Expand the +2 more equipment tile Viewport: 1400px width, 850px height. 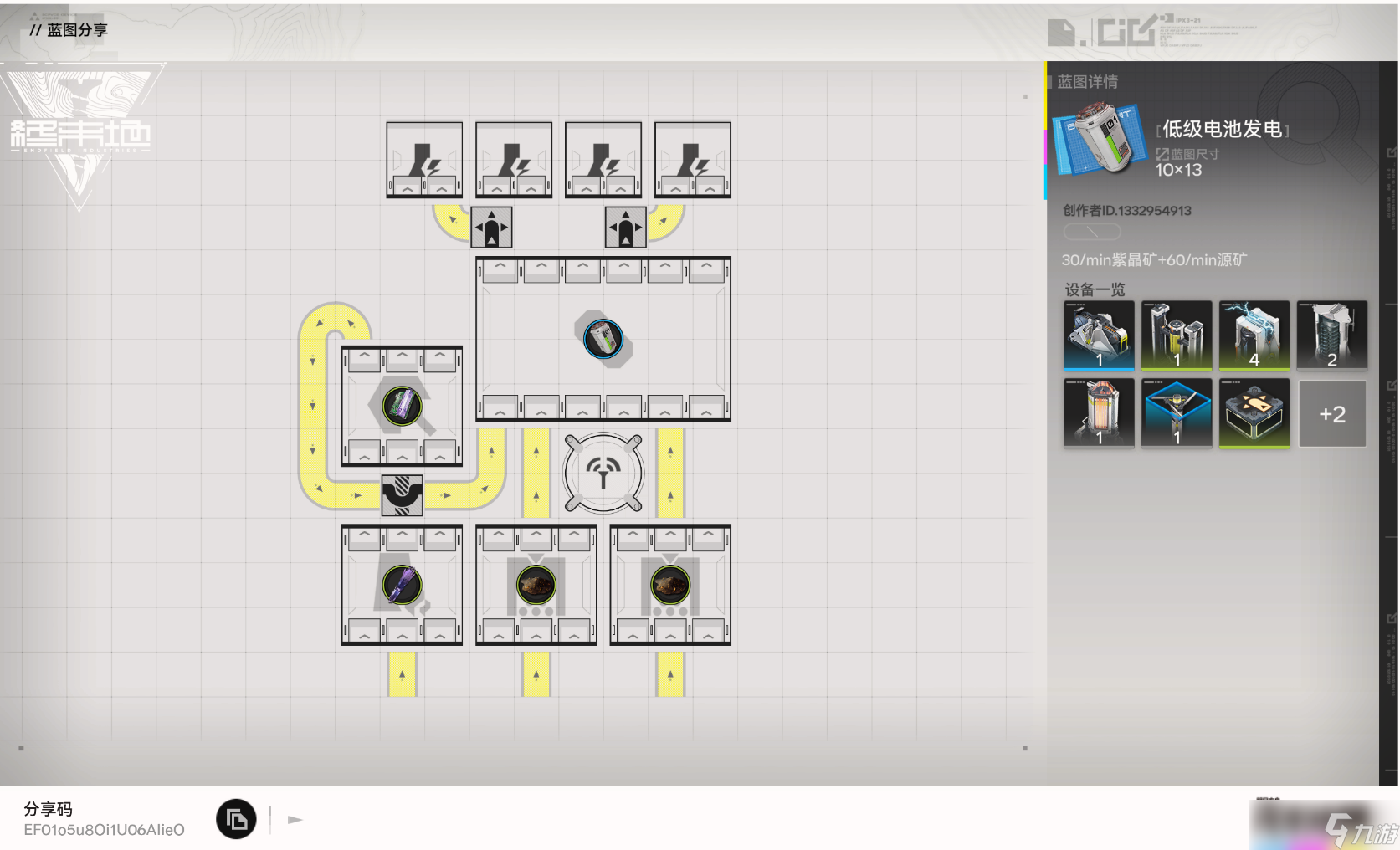[x=1332, y=414]
